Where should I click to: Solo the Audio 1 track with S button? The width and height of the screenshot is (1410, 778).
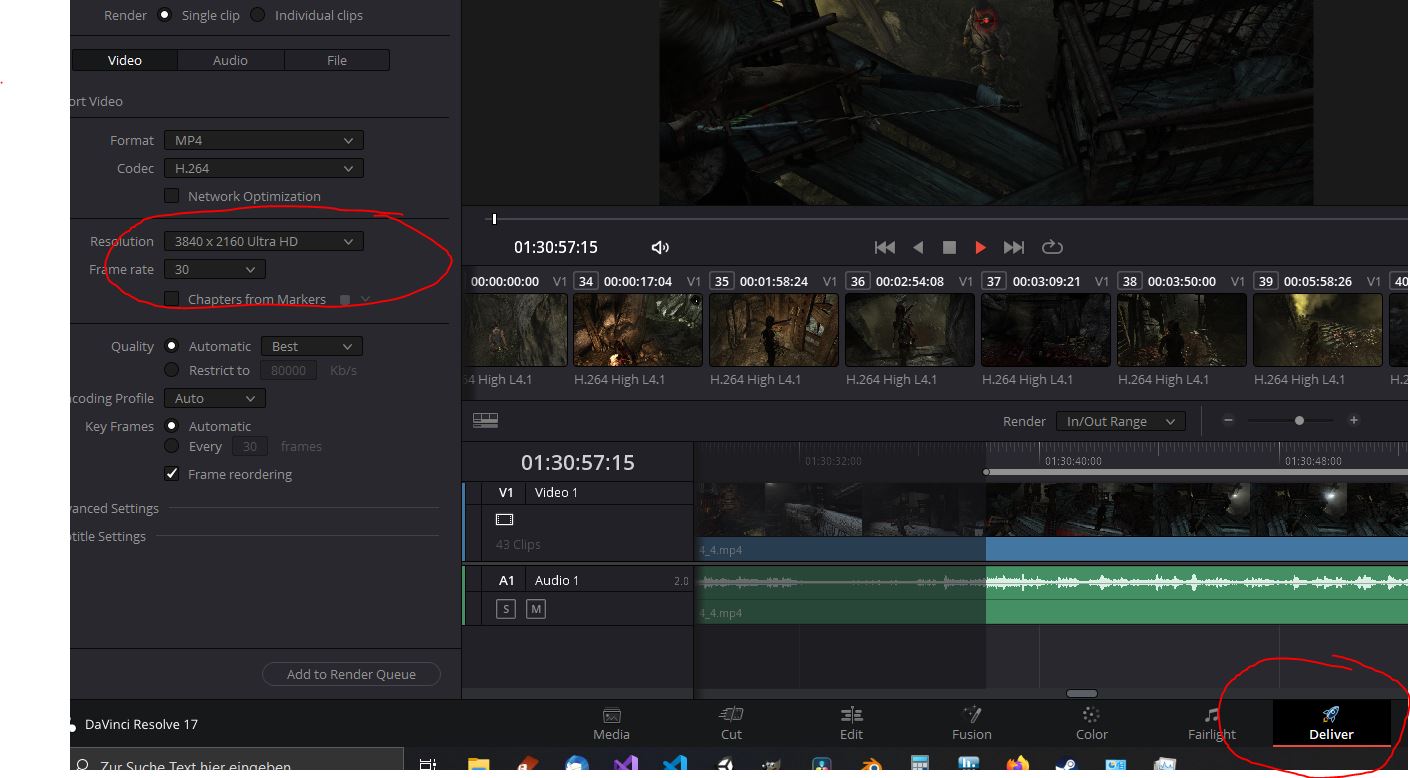[506, 608]
